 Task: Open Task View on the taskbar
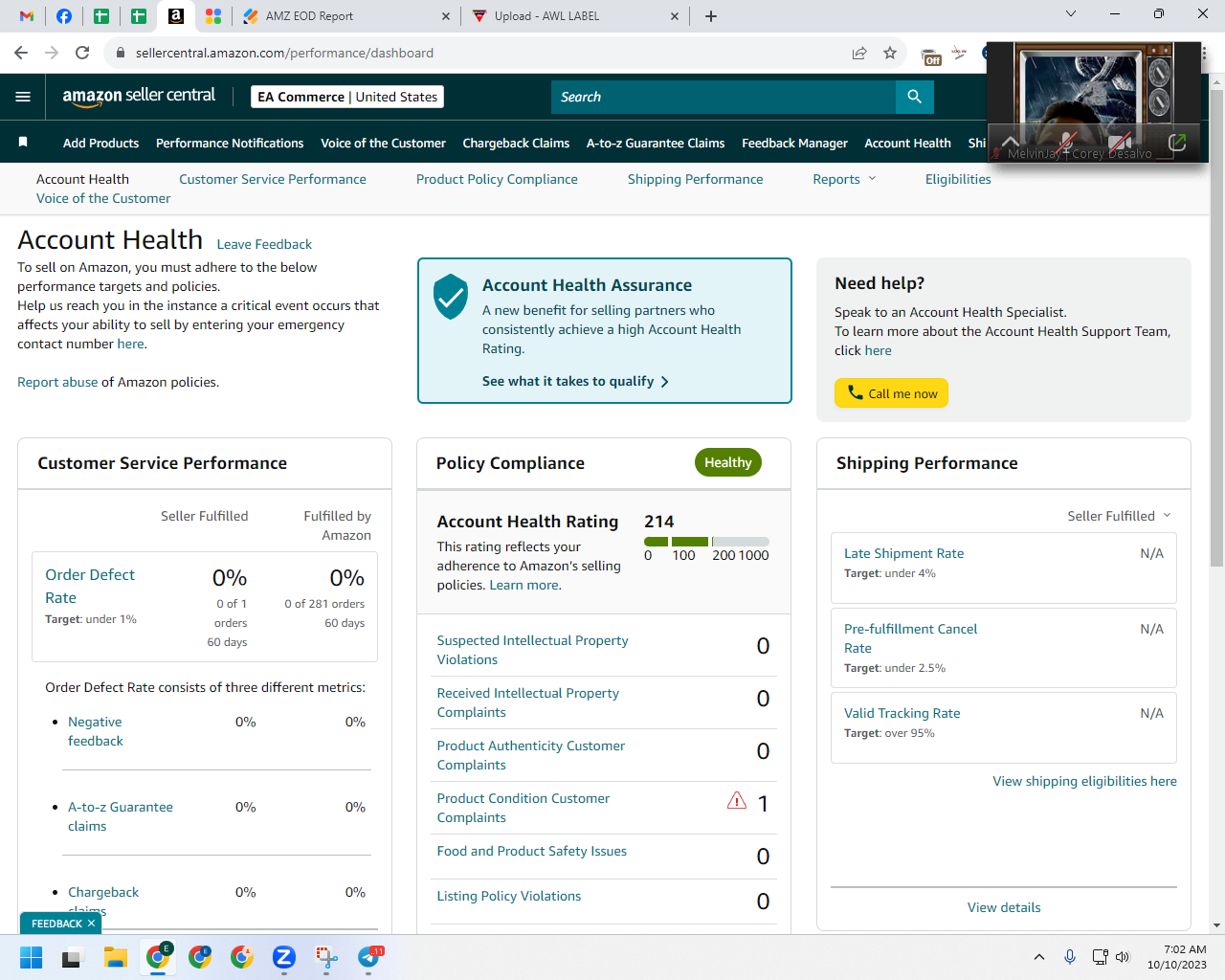pyautogui.click(x=73, y=957)
